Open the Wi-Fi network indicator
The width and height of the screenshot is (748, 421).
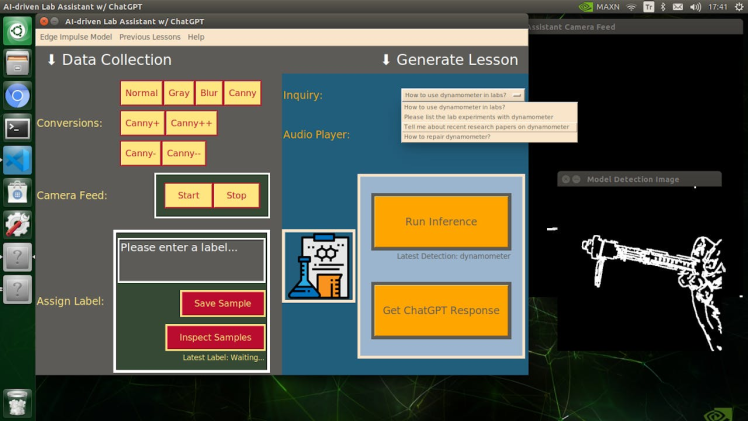click(631, 7)
